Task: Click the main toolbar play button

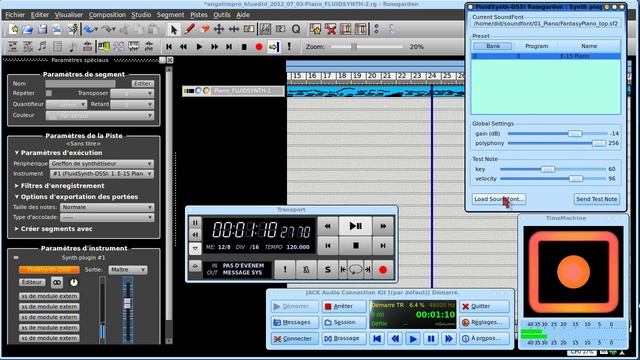Action: [x=199, y=47]
